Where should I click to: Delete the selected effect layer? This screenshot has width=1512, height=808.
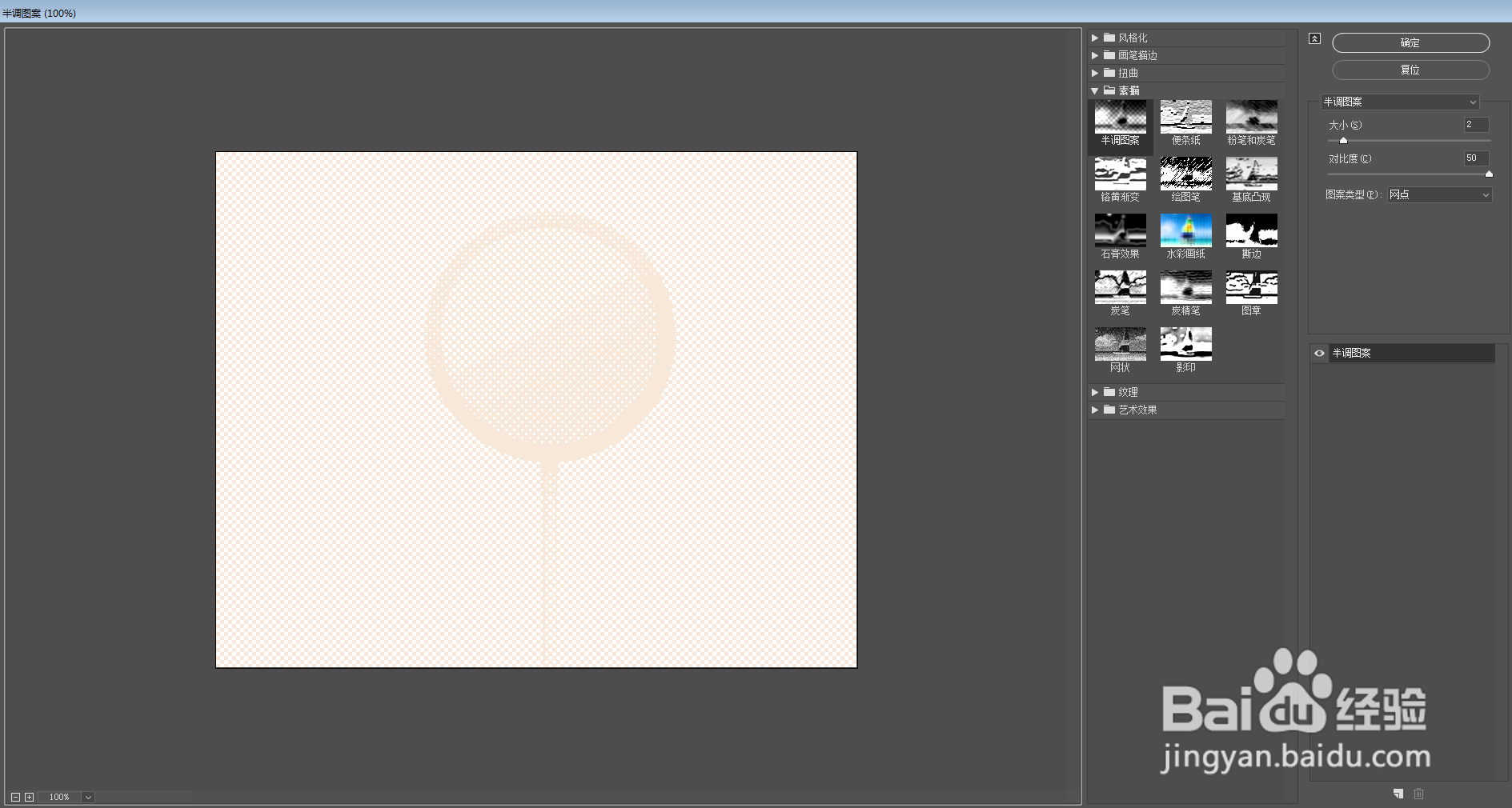[x=1418, y=794]
